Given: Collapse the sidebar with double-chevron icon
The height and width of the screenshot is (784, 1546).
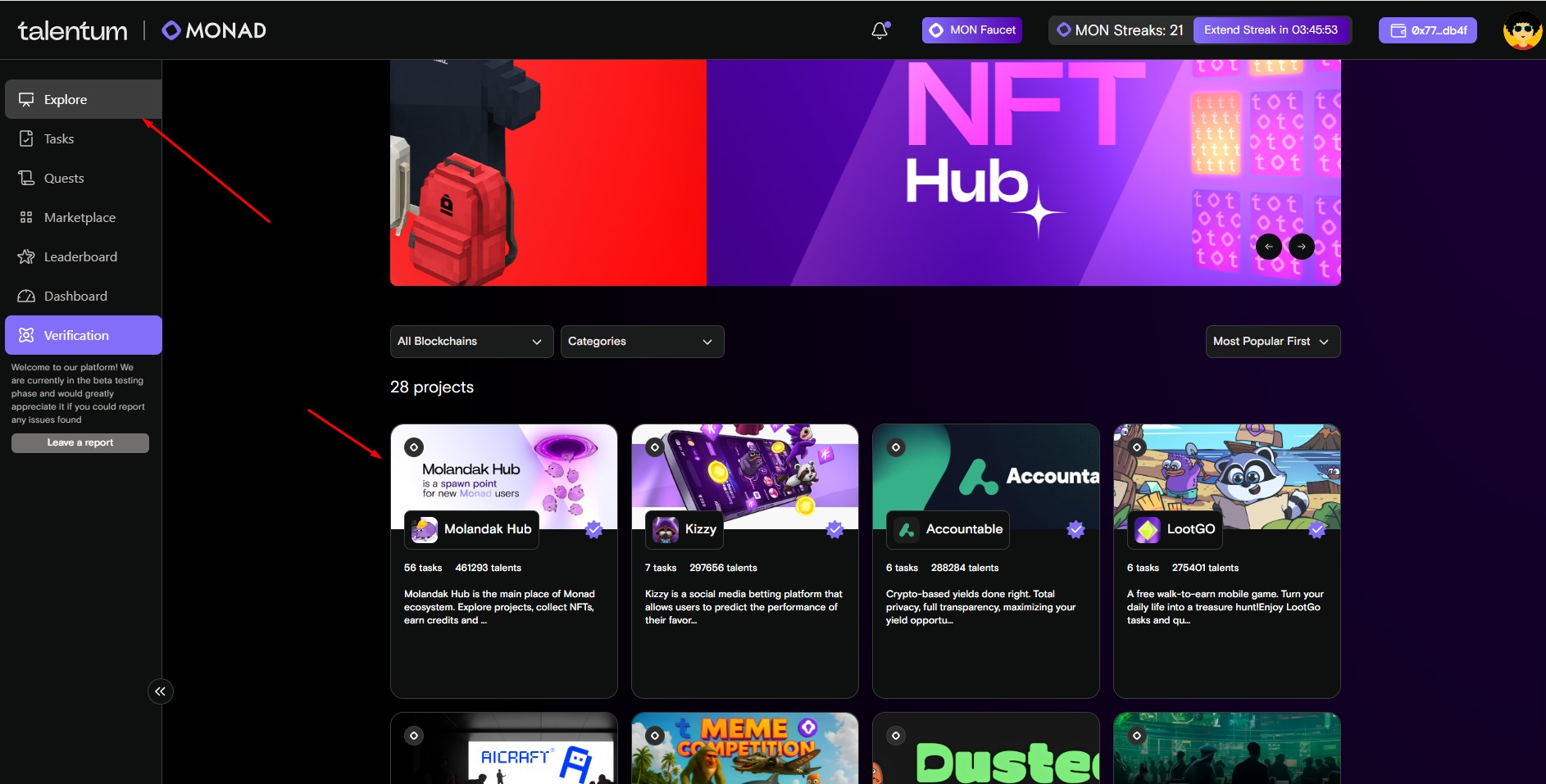Looking at the screenshot, I should (160, 691).
